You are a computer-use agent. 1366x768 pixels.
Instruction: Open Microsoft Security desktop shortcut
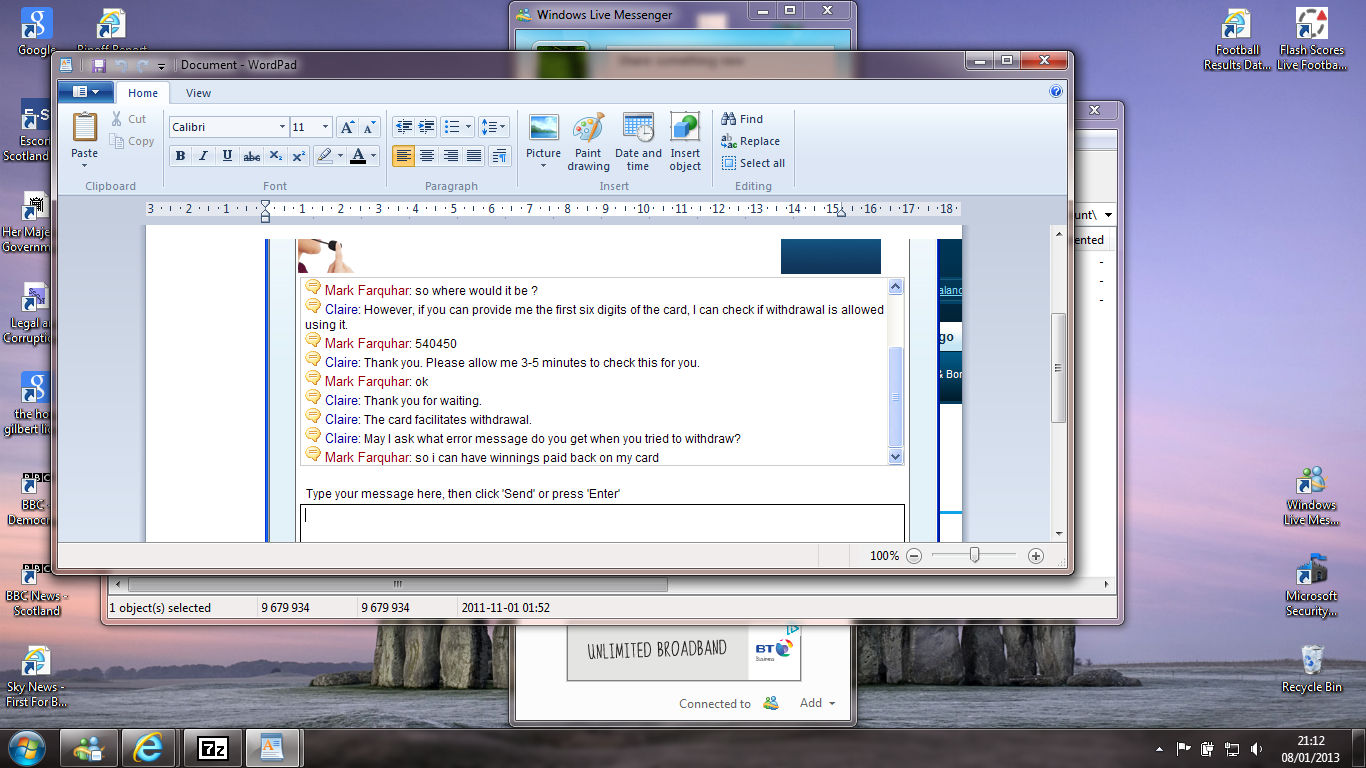(1312, 585)
